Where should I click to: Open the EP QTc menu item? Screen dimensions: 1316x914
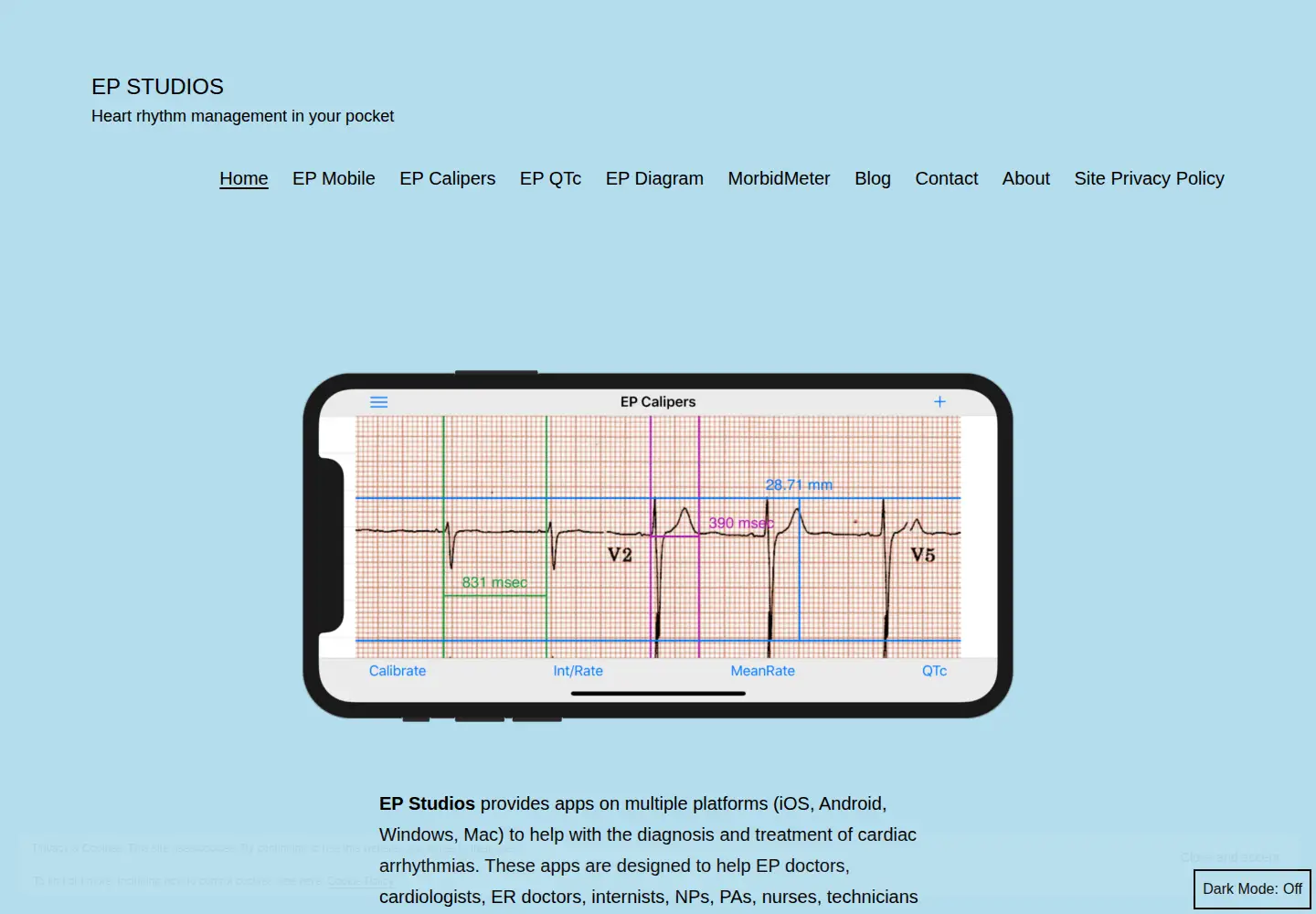[550, 178]
